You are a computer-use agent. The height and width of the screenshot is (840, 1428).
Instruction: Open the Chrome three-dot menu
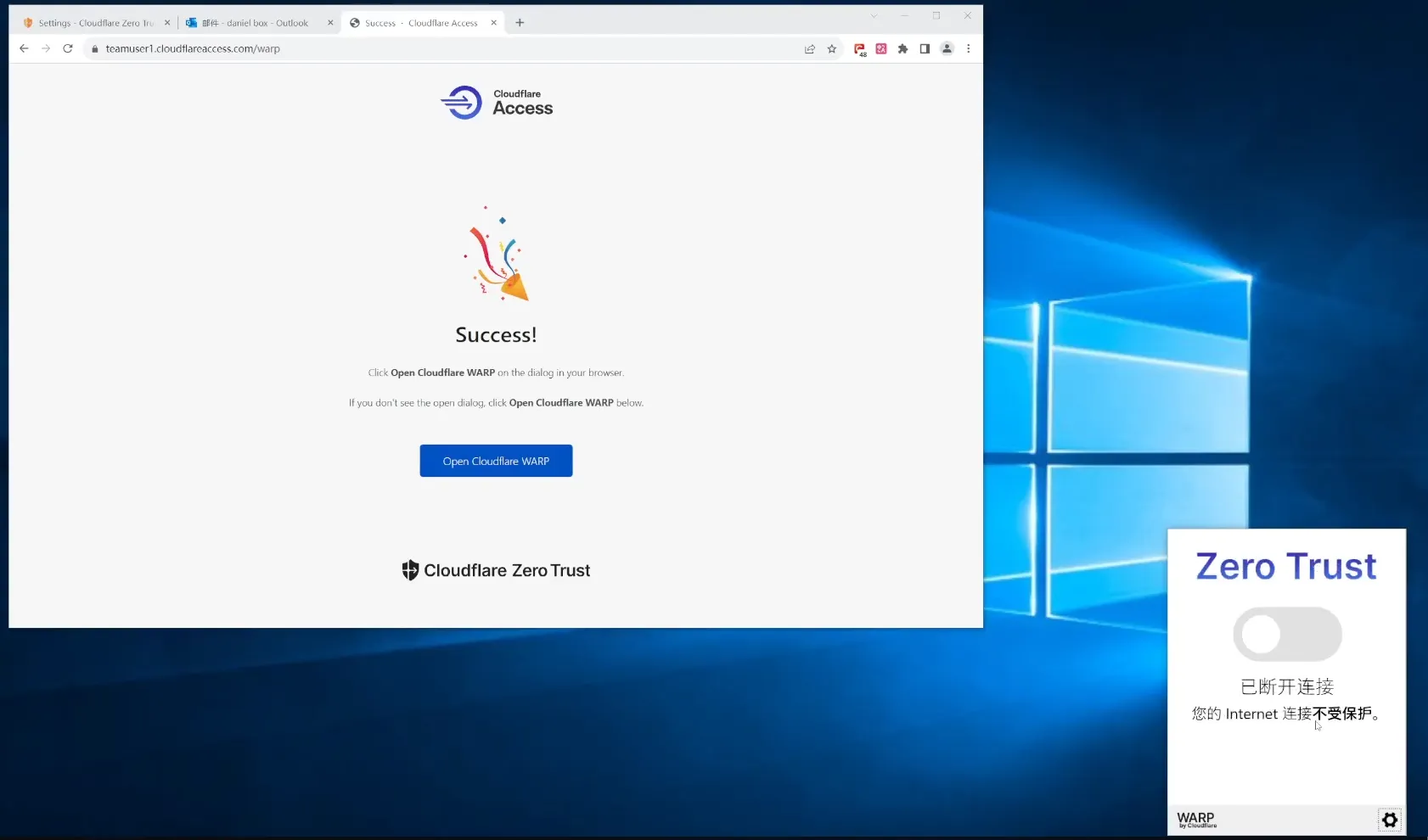pos(968,48)
